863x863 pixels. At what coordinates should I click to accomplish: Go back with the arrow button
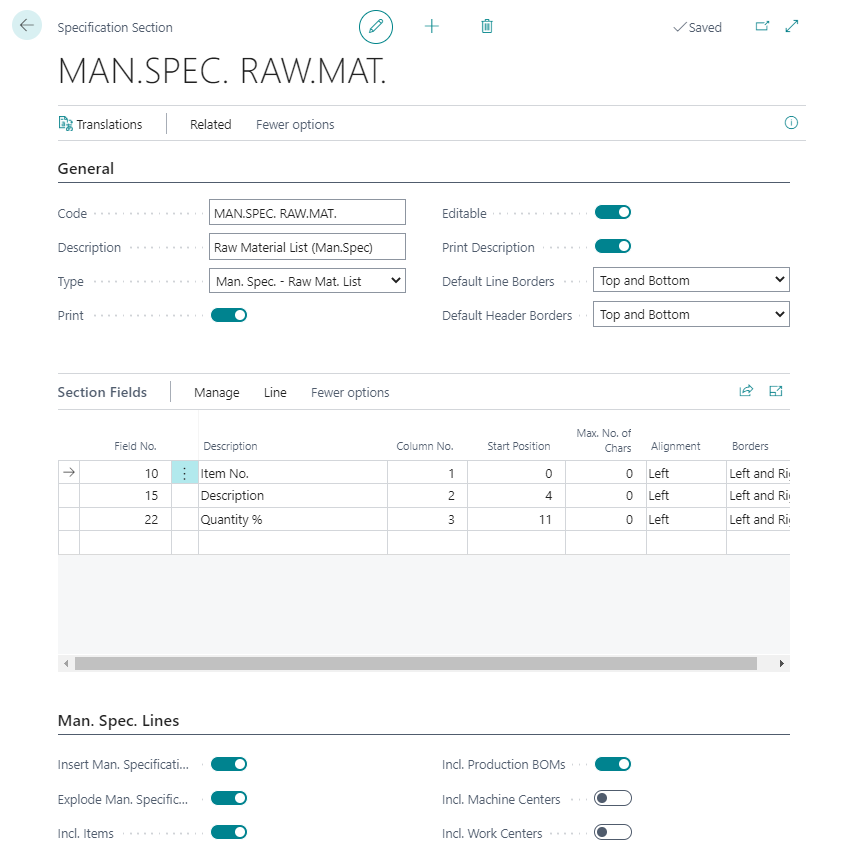pyautogui.click(x=26, y=25)
